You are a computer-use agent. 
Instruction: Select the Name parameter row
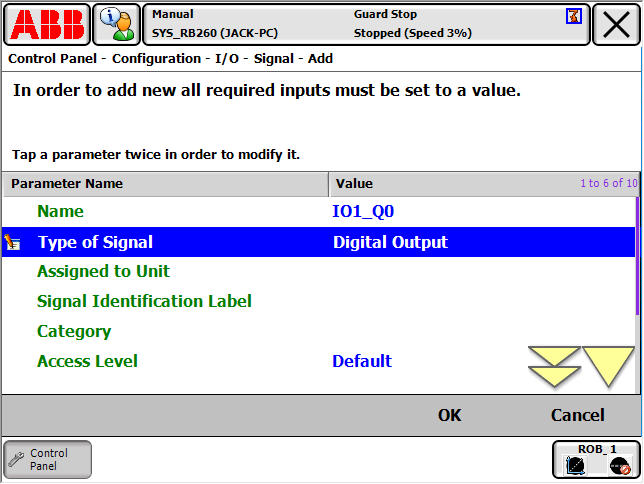coord(319,212)
